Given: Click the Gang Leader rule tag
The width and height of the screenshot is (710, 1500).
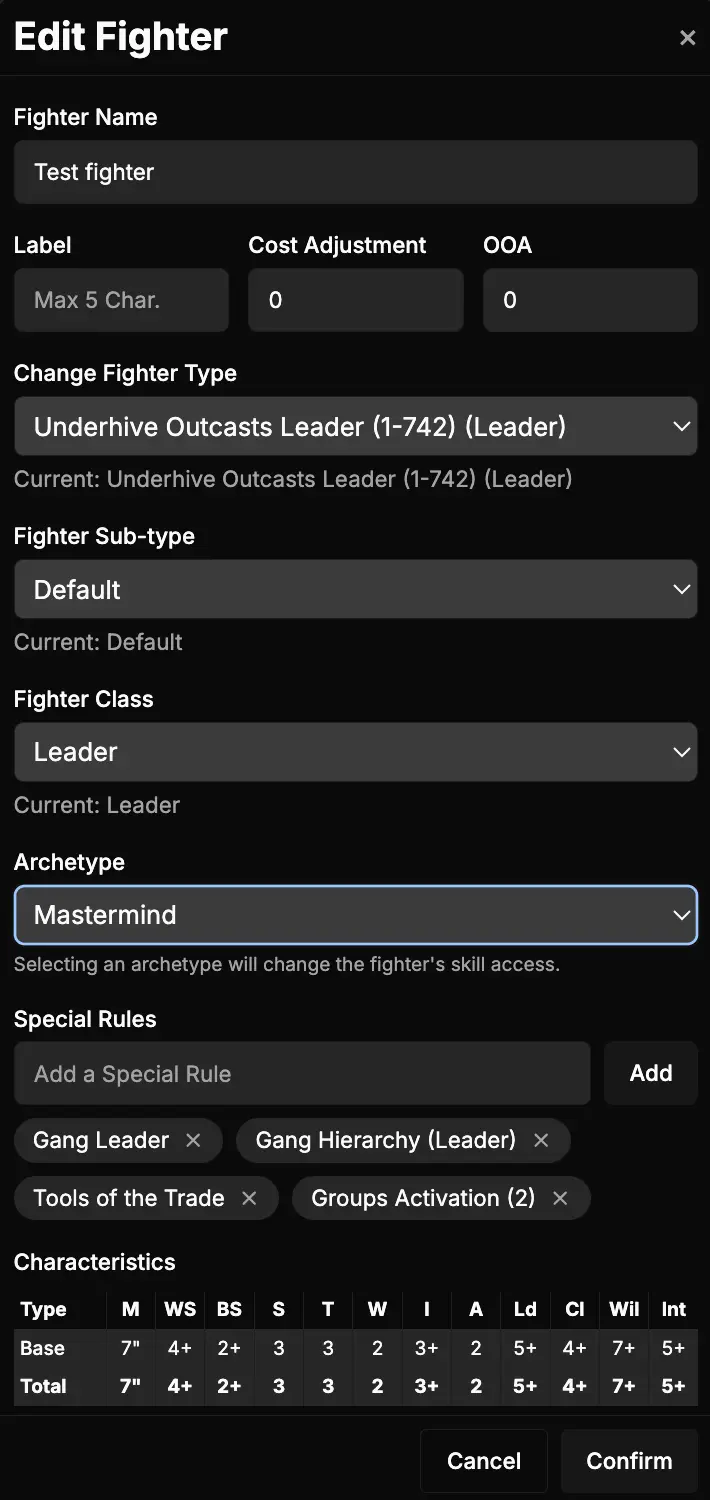Looking at the screenshot, I should point(101,1140).
